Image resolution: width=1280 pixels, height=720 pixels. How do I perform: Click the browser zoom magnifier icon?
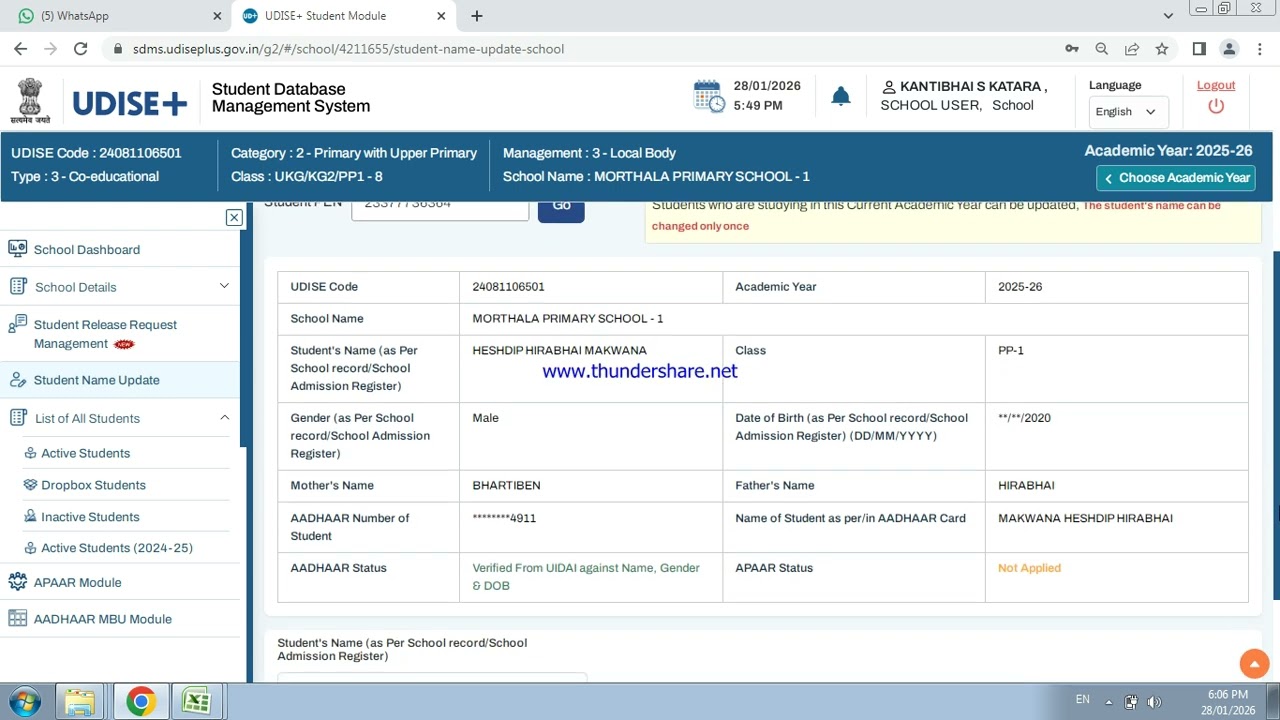tap(1102, 48)
